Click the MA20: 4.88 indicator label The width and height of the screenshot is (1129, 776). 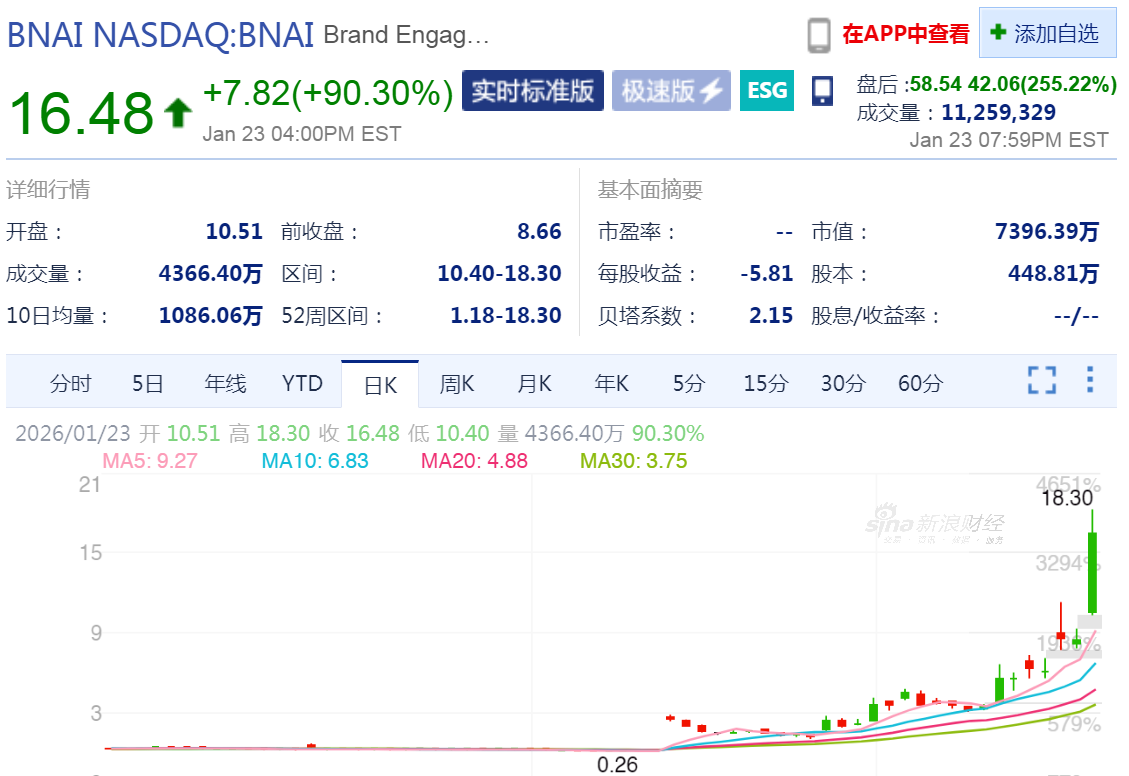point(474,461)
